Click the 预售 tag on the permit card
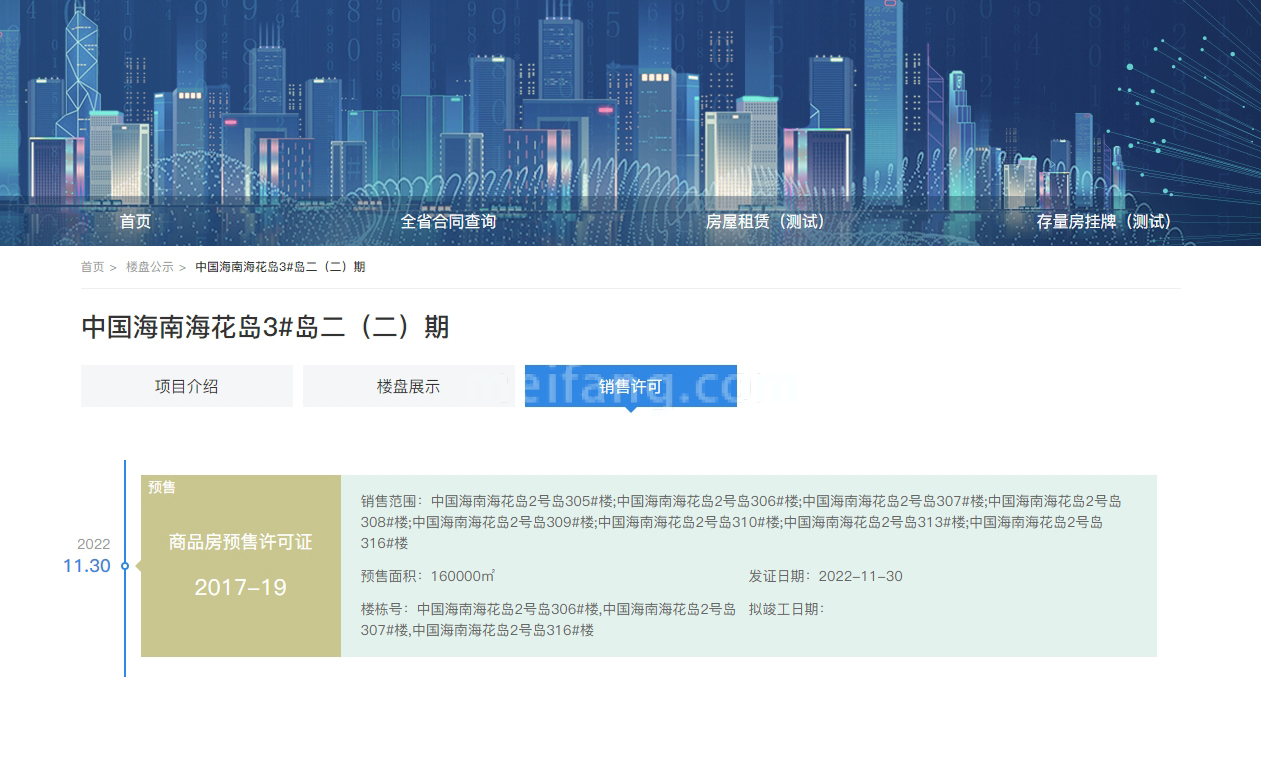This screenshot has height=770, width=1261. coord(162,487)
